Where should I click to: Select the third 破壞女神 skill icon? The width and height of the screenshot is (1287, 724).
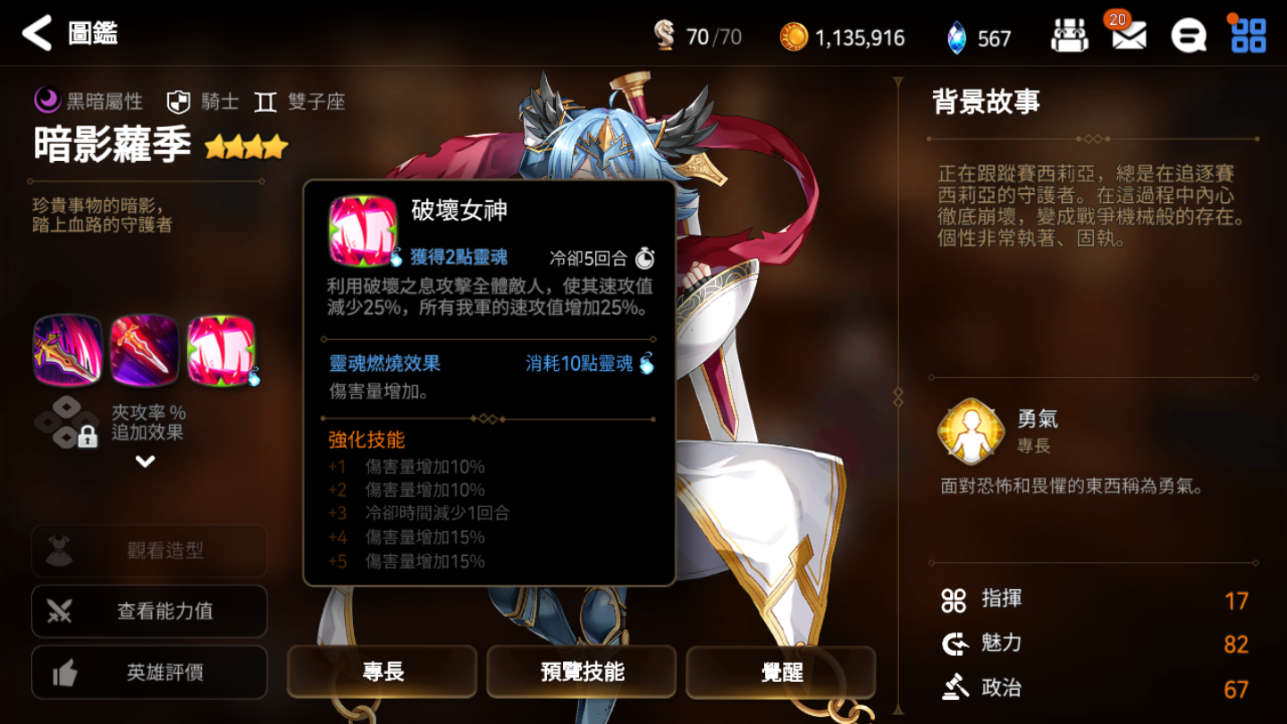tap(221, 351)
